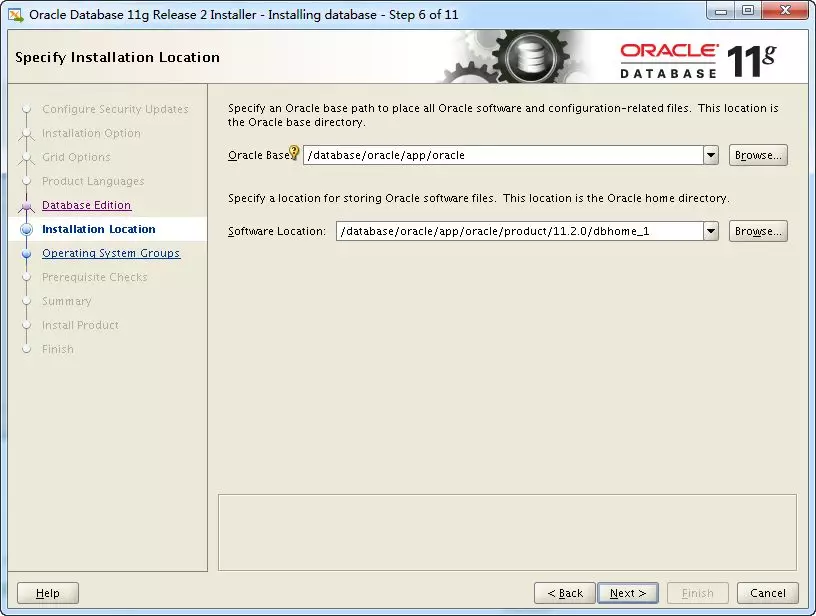Go back with the Back button

pos(565,593)
